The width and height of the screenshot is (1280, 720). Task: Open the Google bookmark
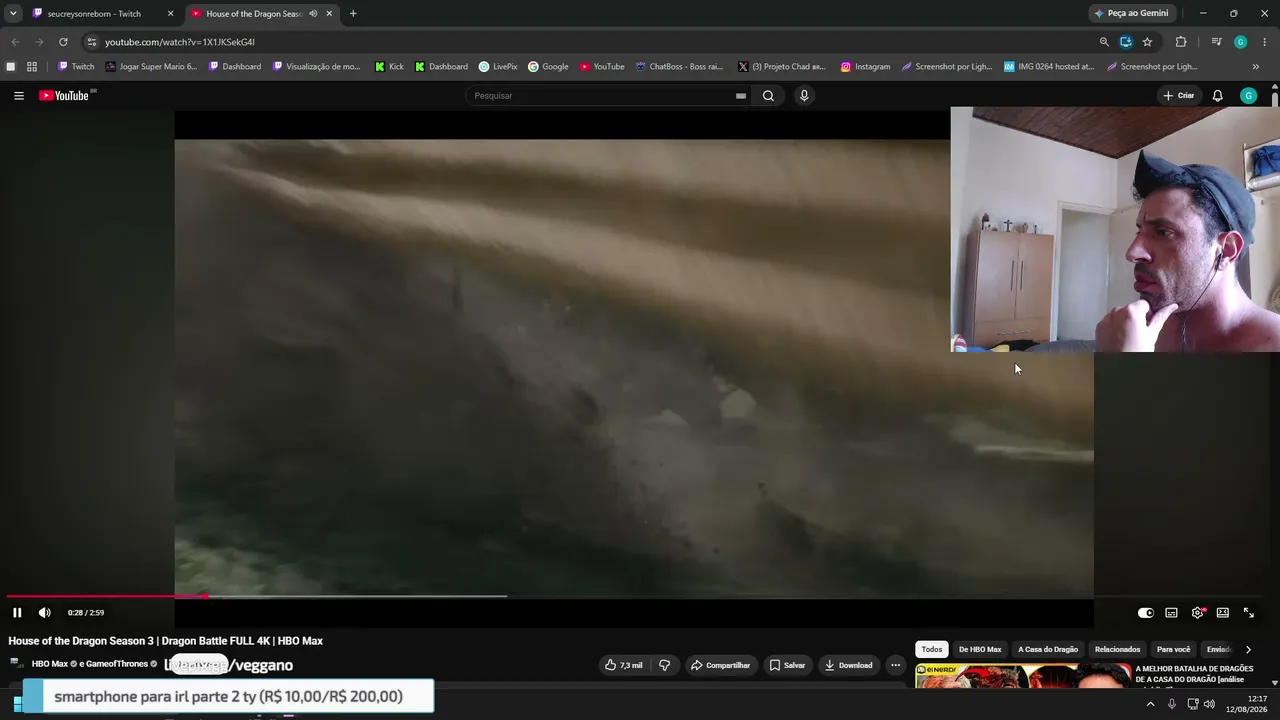[548, 67]
